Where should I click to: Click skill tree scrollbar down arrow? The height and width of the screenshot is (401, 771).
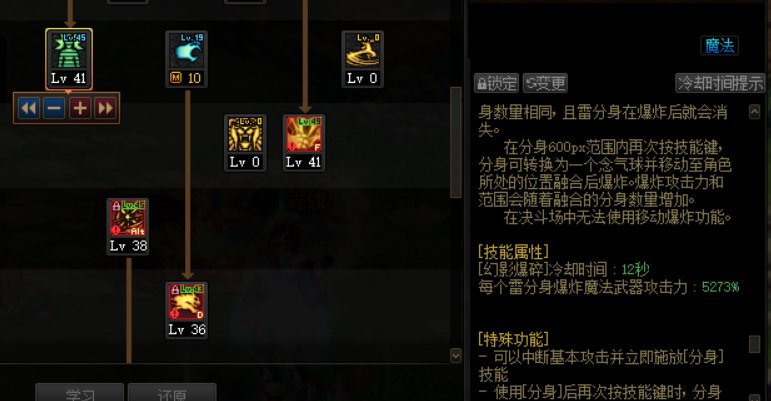click(x=456, y=355)
